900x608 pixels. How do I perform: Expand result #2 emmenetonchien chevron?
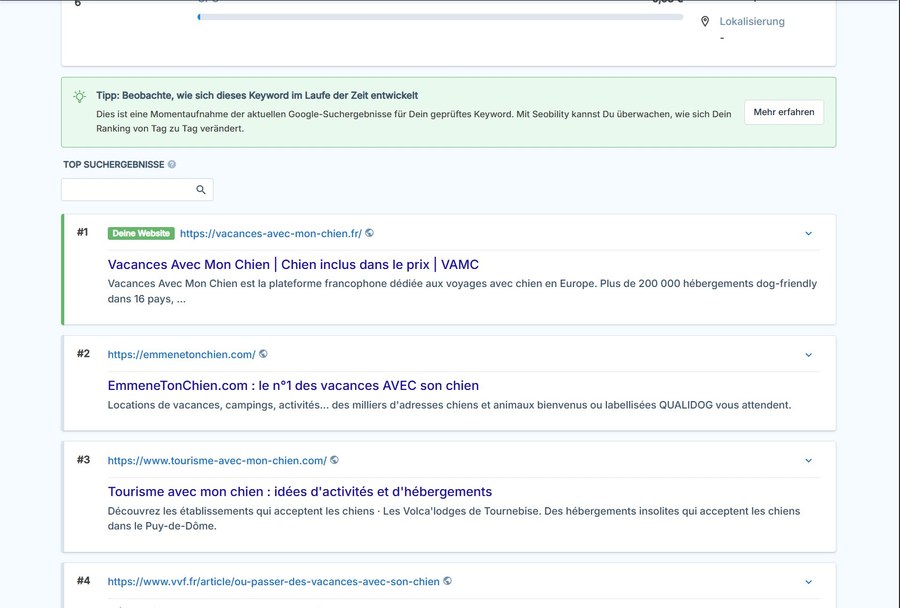tap(808, 355)
